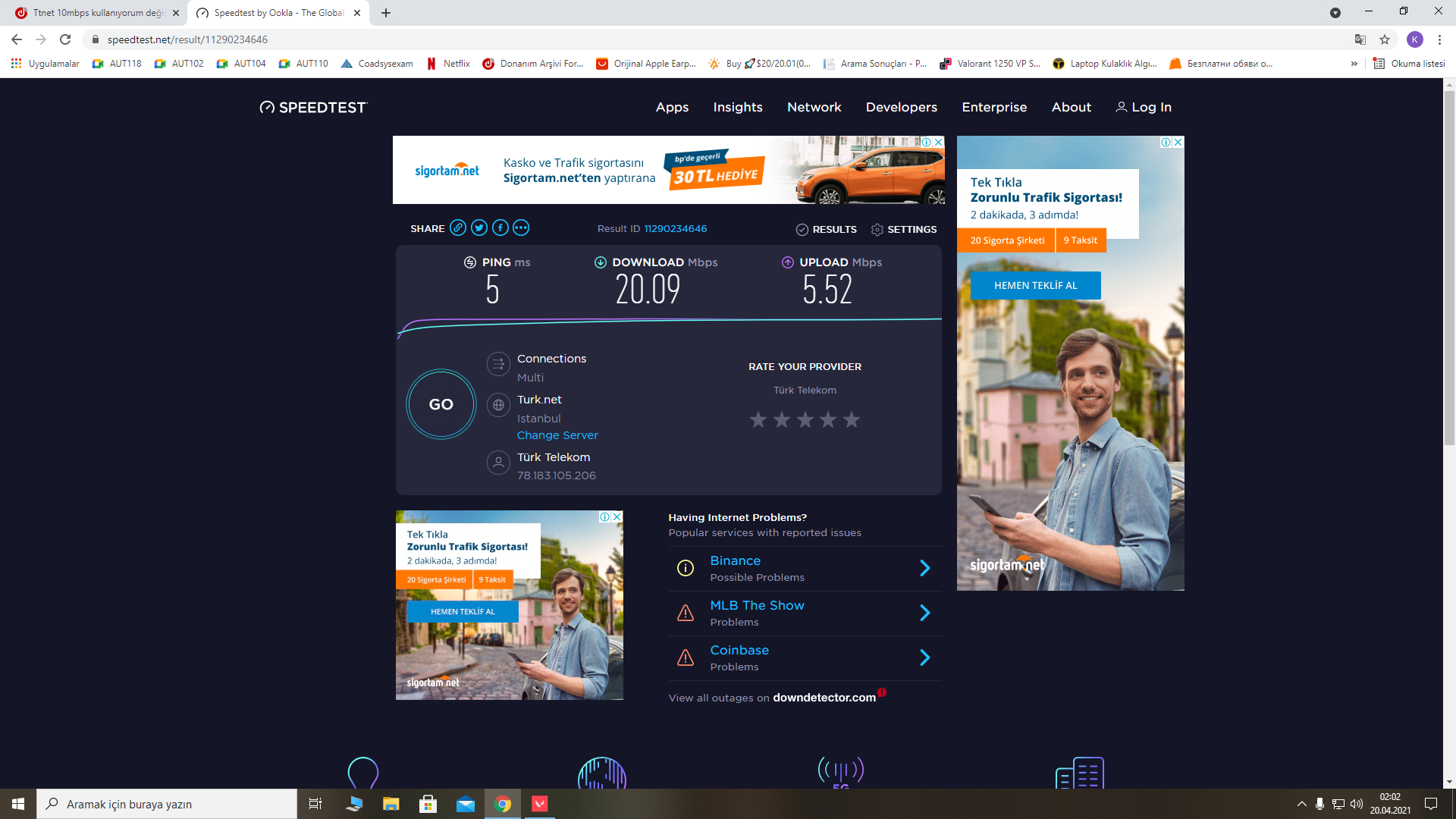Image resolution: width=1456 pixels, height=819 pixels.
Task: Reload the page
Action: click(x=65, y=39)
